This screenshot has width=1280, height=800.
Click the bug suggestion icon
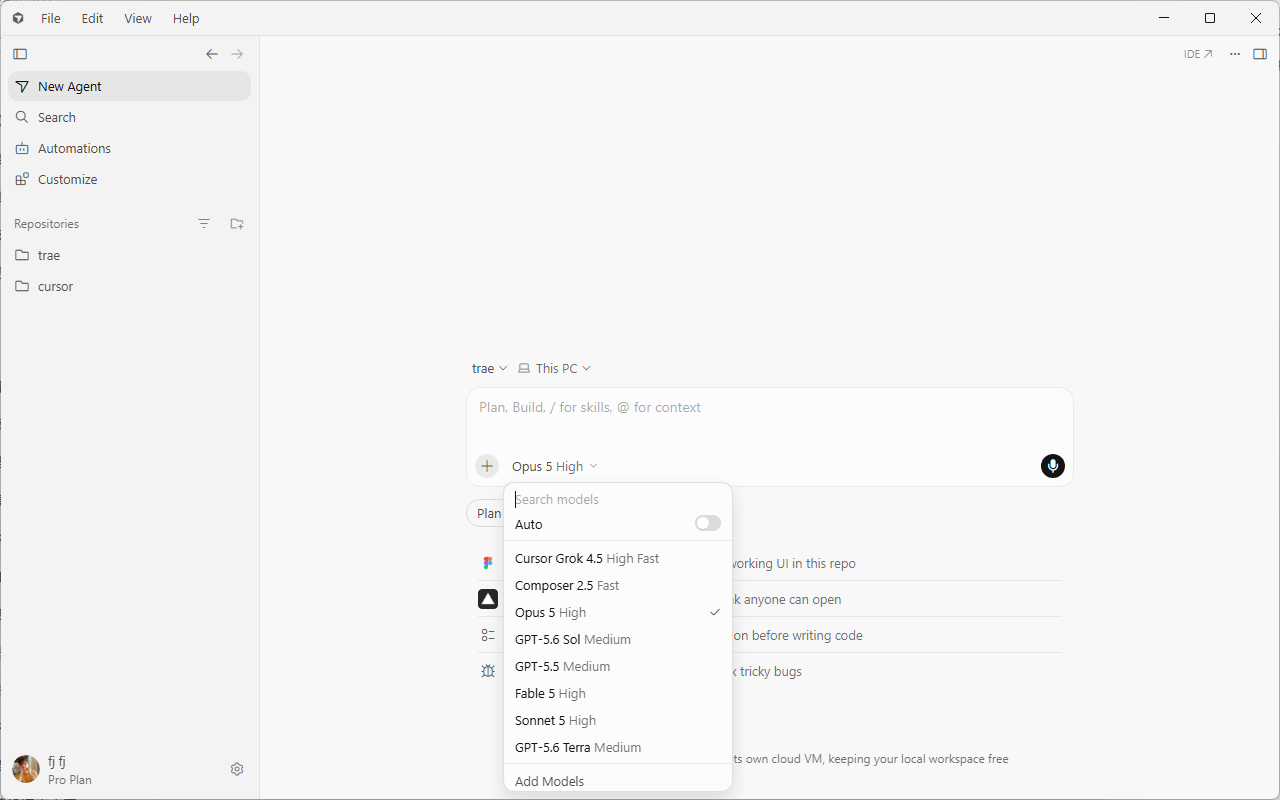tap(488, 672)
